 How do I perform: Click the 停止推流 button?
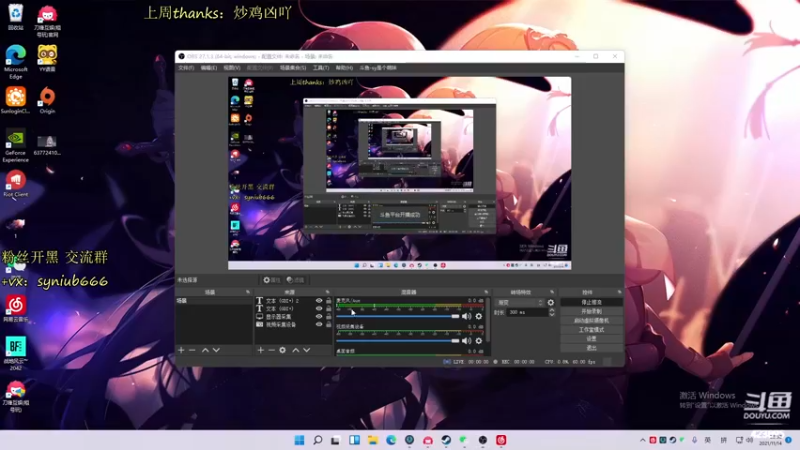point(591,303)
